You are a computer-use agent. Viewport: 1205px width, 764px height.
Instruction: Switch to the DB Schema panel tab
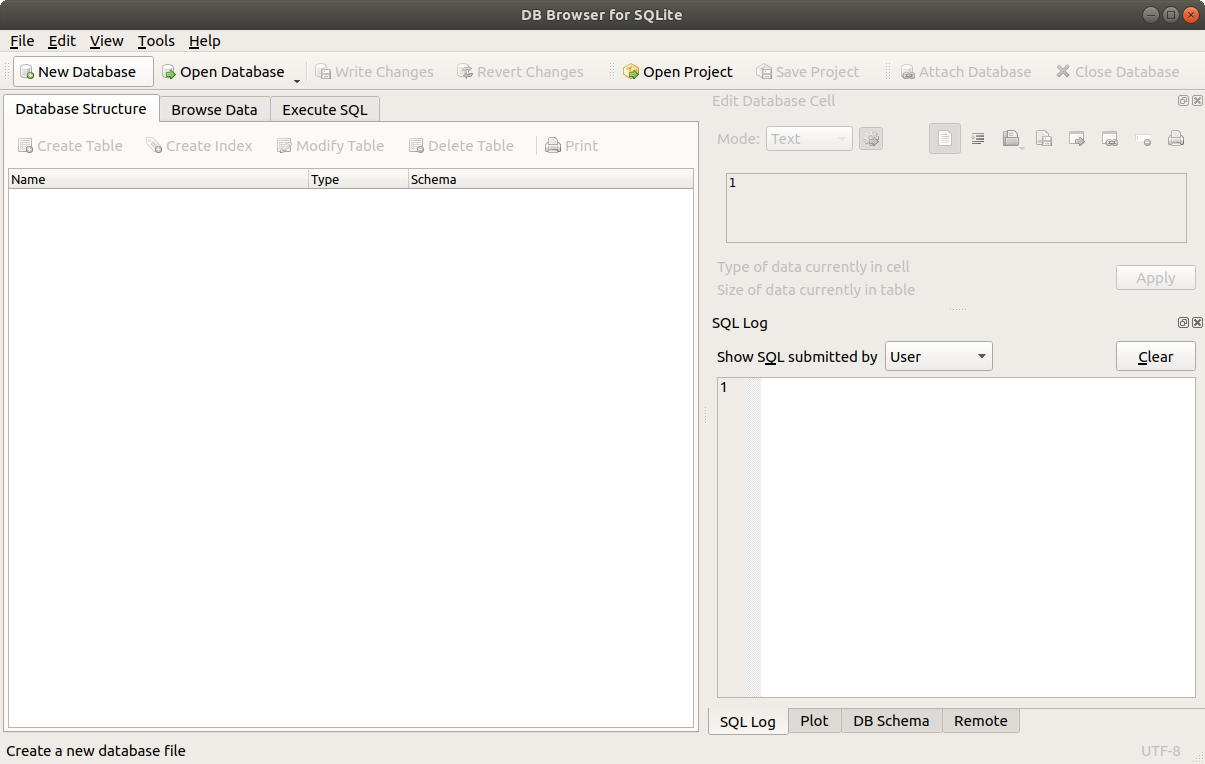pyautogui.click(x=891, y=720)
